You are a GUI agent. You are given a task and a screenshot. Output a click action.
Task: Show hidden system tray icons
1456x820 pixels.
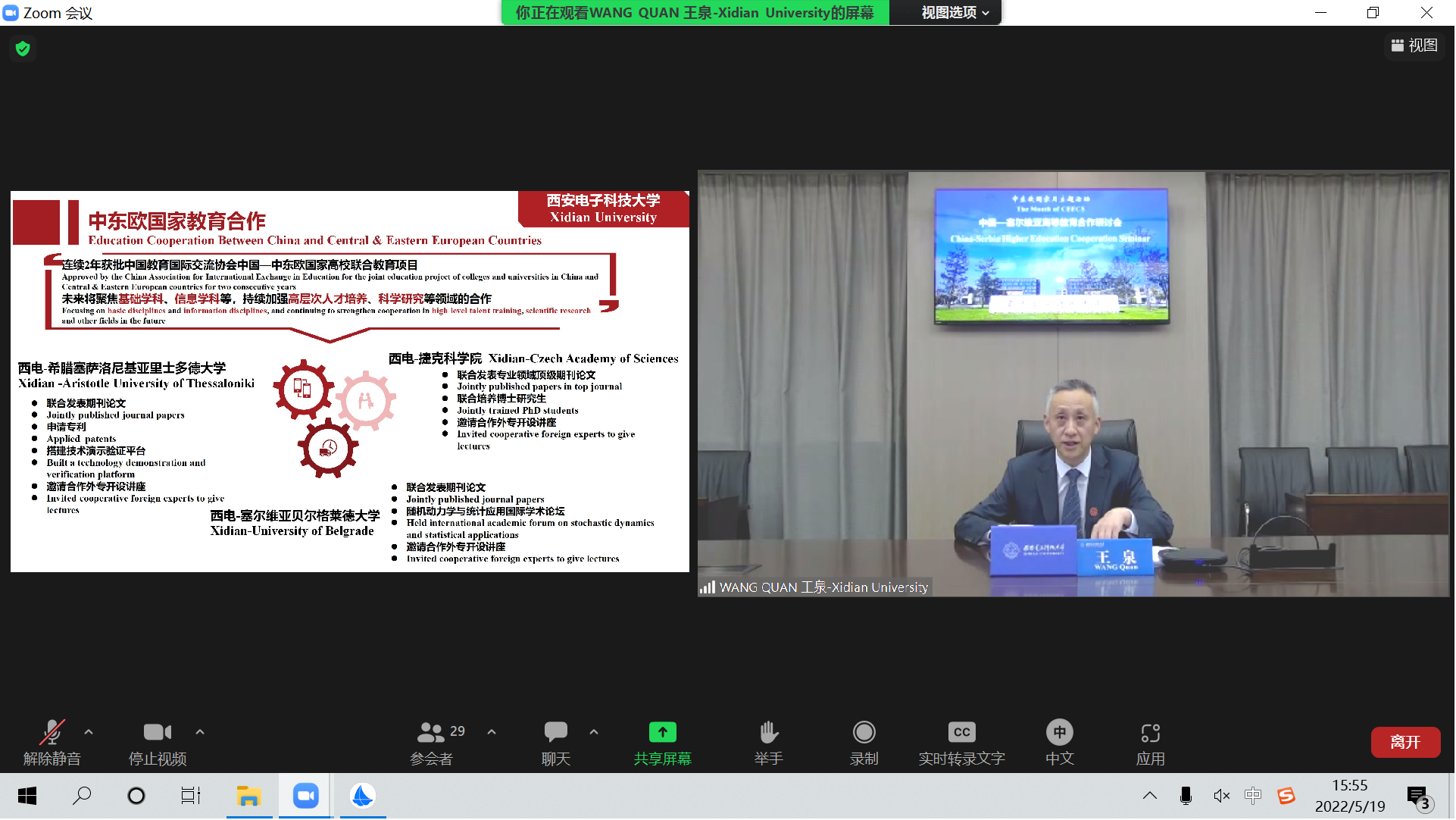[x=1150, y=796]
